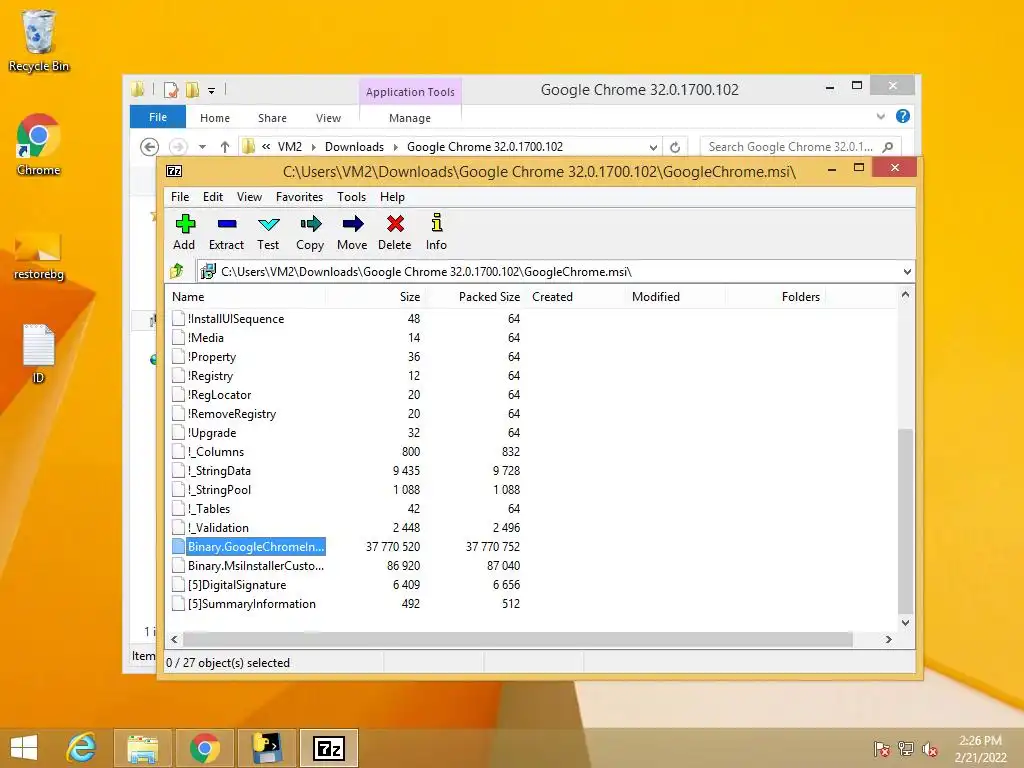Click the Downloads breadcrumb in Explorer

(354, 147)
